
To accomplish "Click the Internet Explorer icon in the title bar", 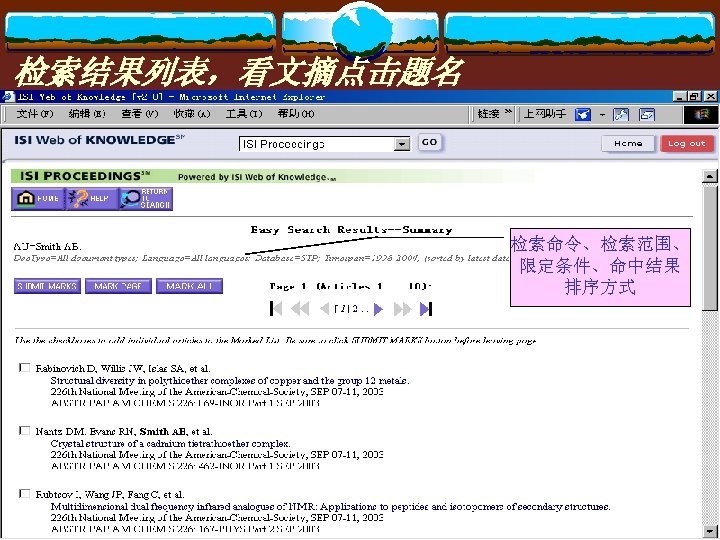I will pyautogui.click(x=8, y=96).
